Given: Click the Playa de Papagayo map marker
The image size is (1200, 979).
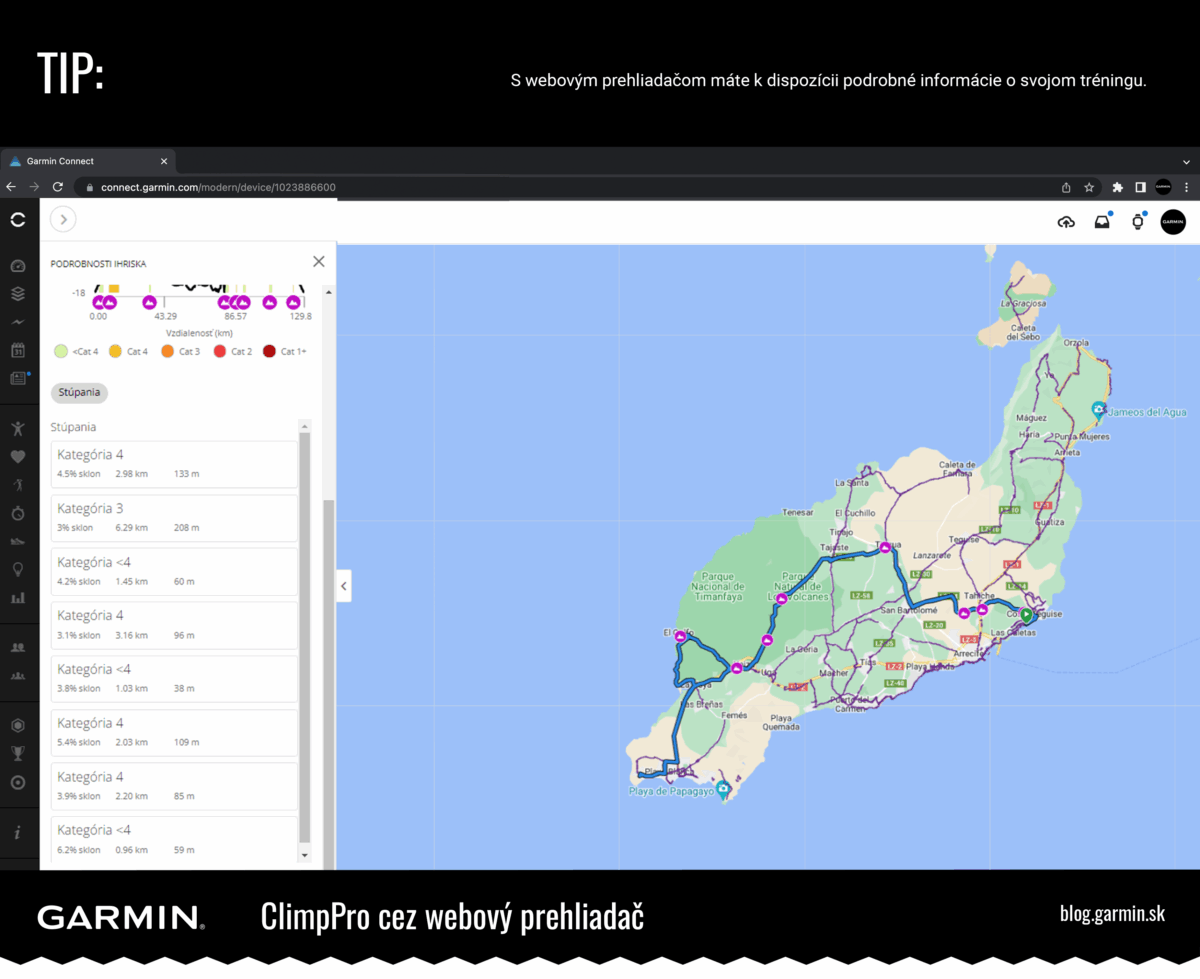Looking at the screenshot, I should [x=724, y=789].
